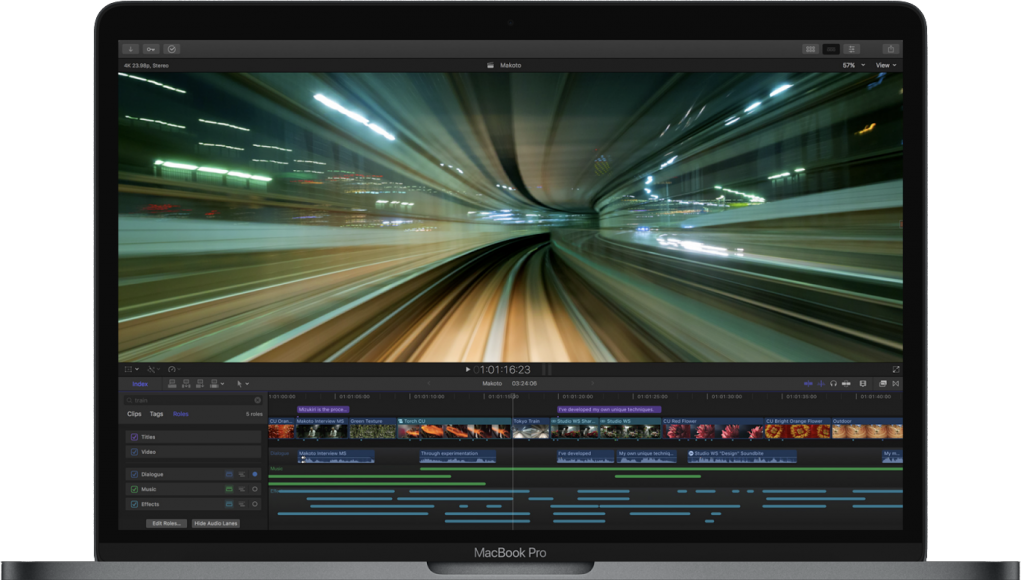Image resolution: width=1021 pixels, height=580 pixels.
Task: Insert clip into storyline icon
Action: (186, 384)
